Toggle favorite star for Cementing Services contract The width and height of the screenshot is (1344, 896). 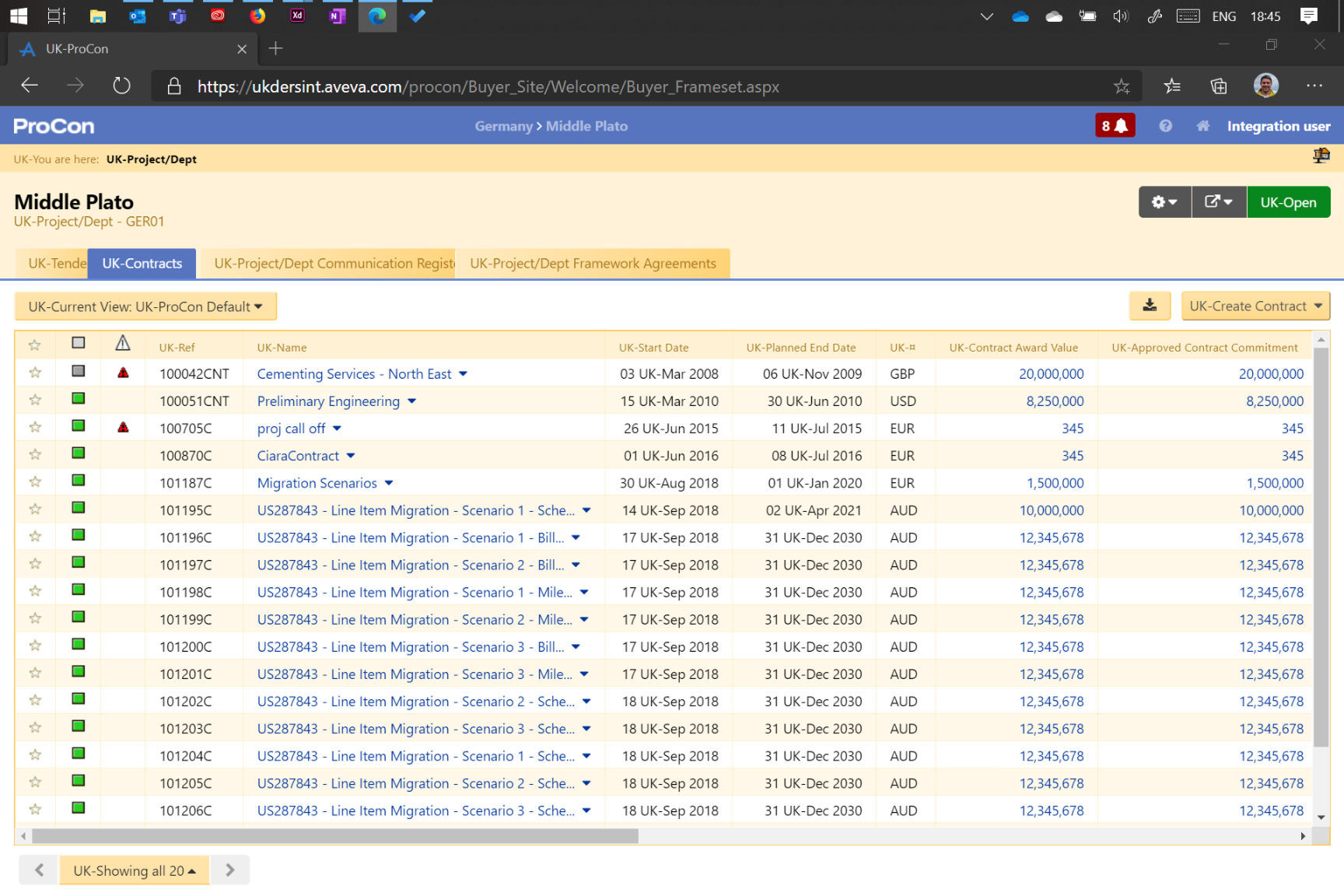(x=35, y=373)
